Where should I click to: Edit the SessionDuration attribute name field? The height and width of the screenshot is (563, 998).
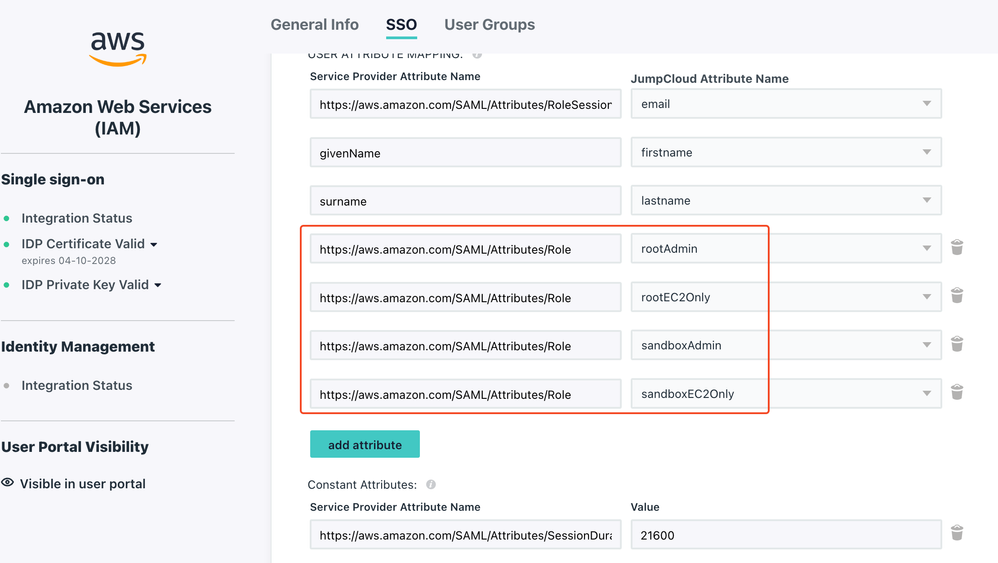tap(465, 535)
